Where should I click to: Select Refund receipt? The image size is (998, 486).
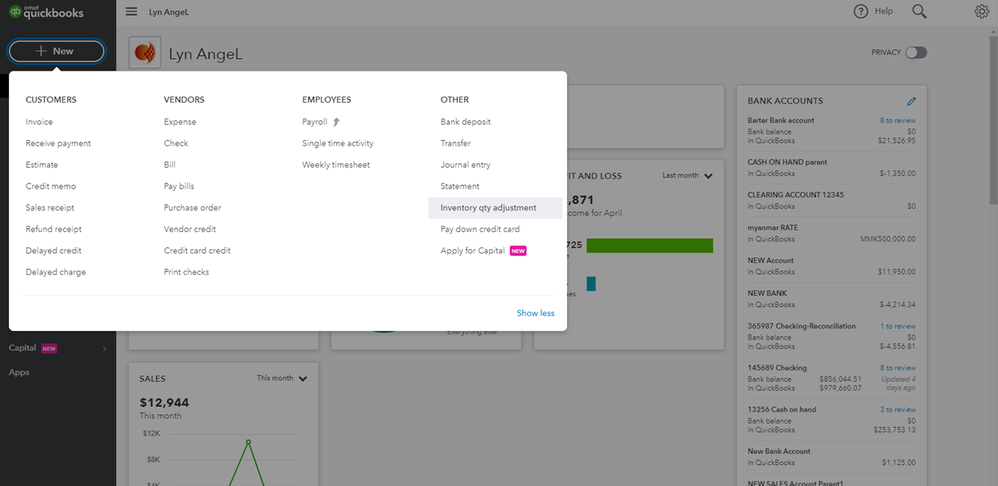tap(53, 229)
